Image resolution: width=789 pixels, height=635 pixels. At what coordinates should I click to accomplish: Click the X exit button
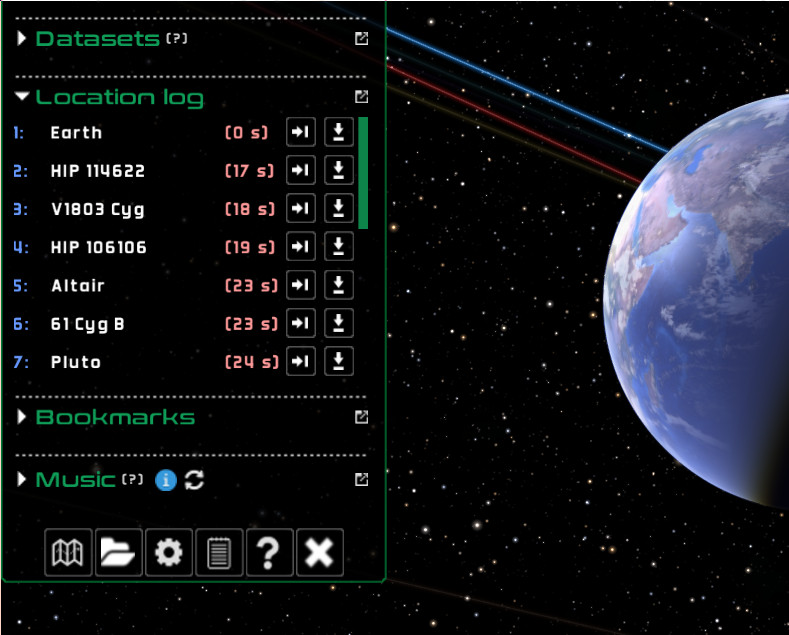(320, 552)
